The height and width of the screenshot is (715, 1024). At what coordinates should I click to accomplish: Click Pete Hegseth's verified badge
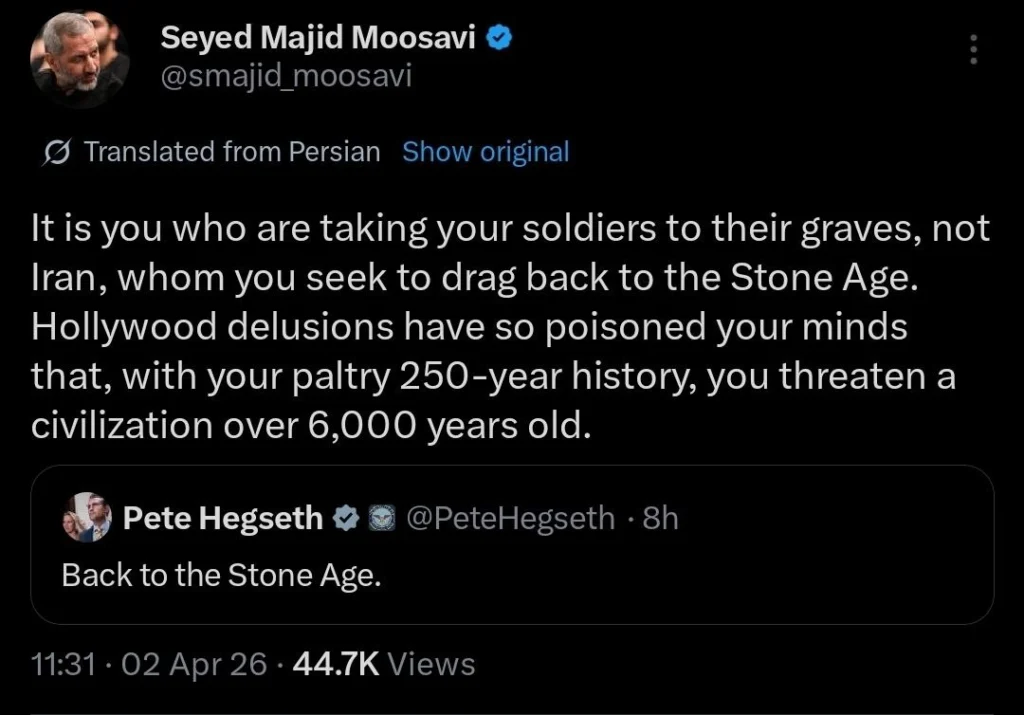tap(345, 518)
